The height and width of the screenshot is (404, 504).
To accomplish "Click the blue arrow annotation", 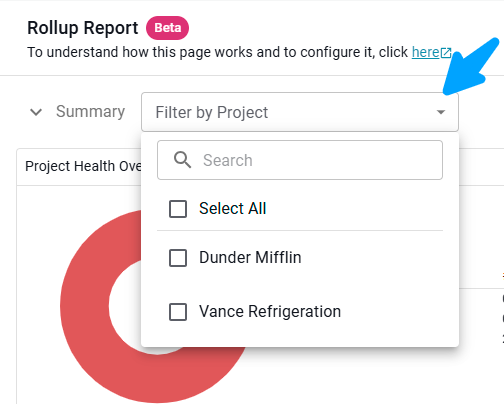I will coord(471,67).
